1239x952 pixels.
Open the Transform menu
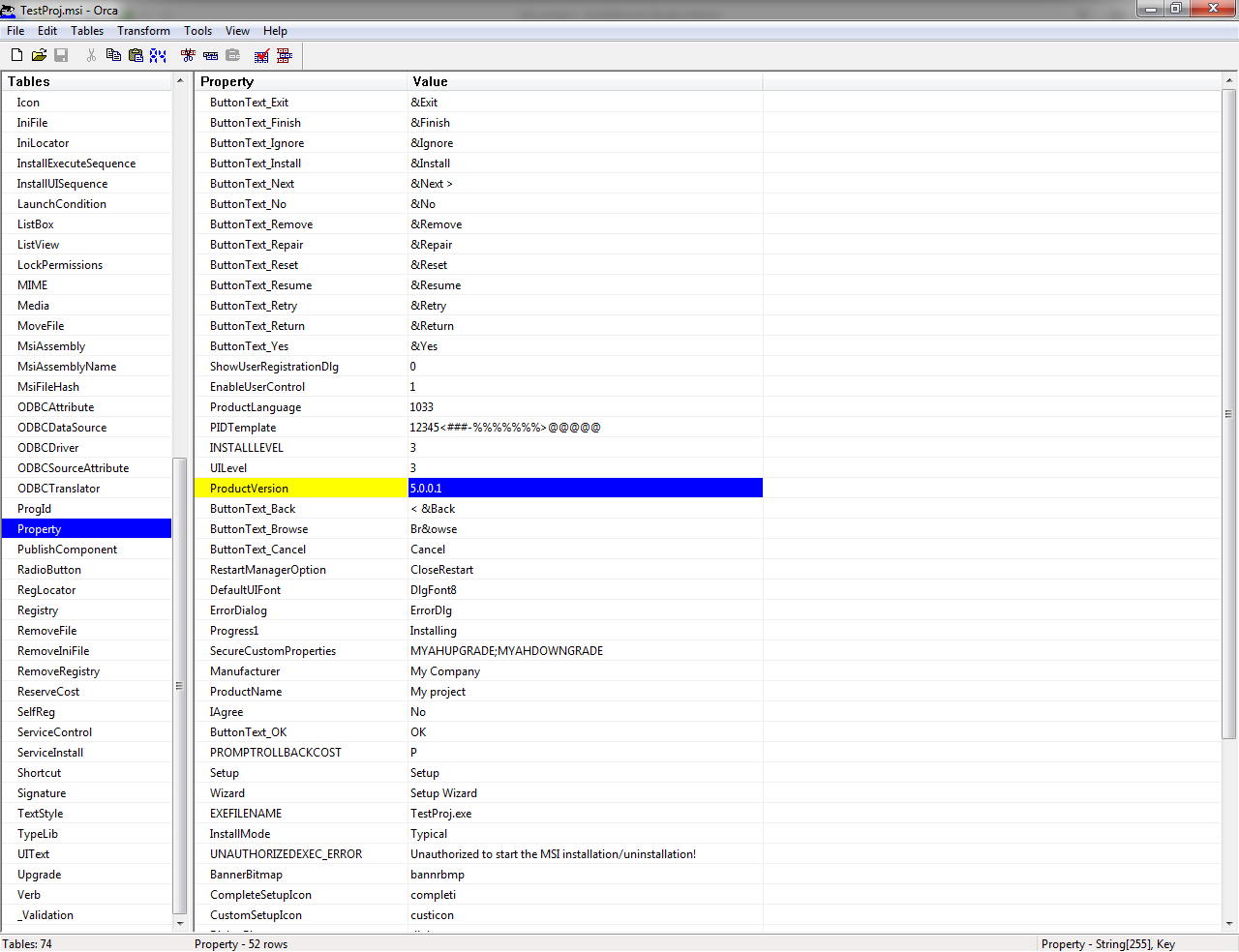[x=143, y=31]
